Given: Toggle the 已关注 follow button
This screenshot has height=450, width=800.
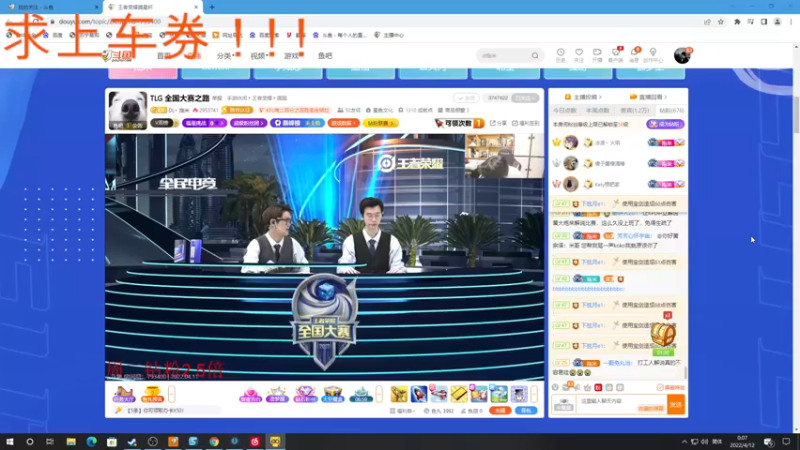Looking at the screenshot, I should click(x=525, y=98).
